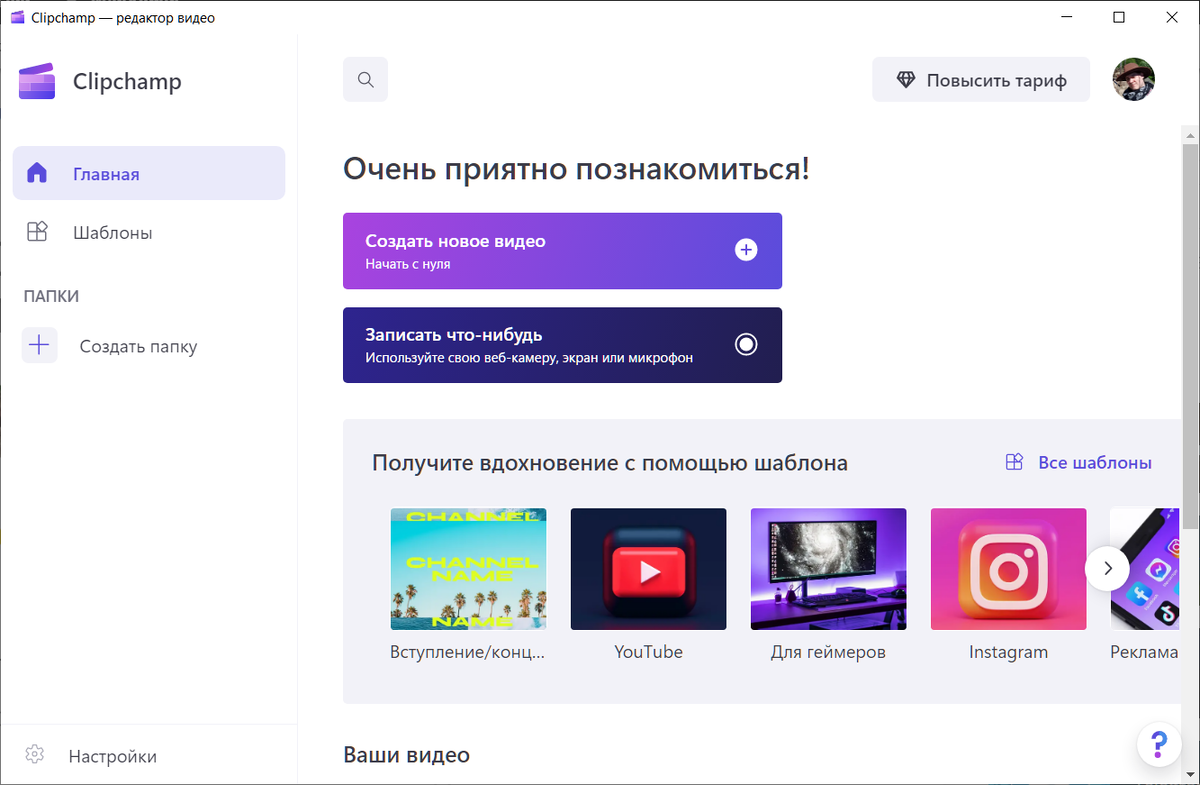Image resolution: width=1200 pixels, height=785 pixels.
Task: Open the Для геймеров template
Action: [828, 568]
